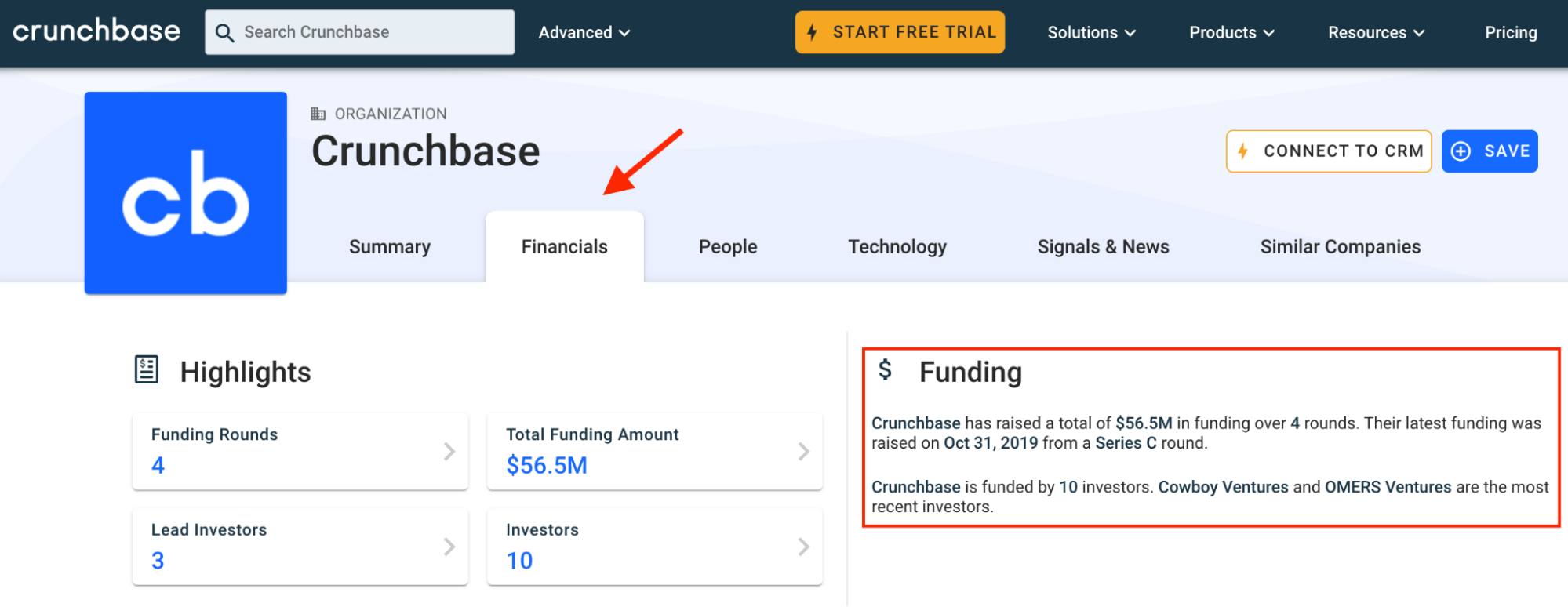Go to the Pricing page
Viewport: 1568px width, 607px height.
pos(1510,33)
